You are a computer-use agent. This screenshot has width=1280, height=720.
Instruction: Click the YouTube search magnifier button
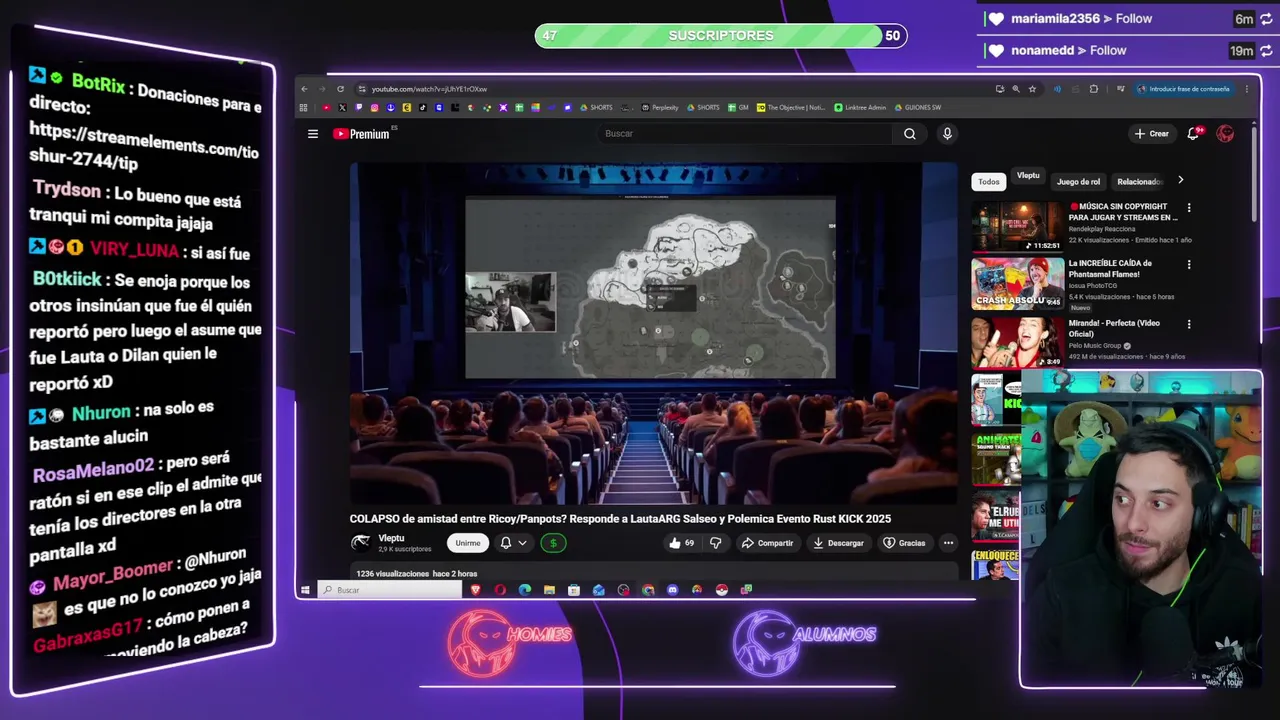pos(909,134)
